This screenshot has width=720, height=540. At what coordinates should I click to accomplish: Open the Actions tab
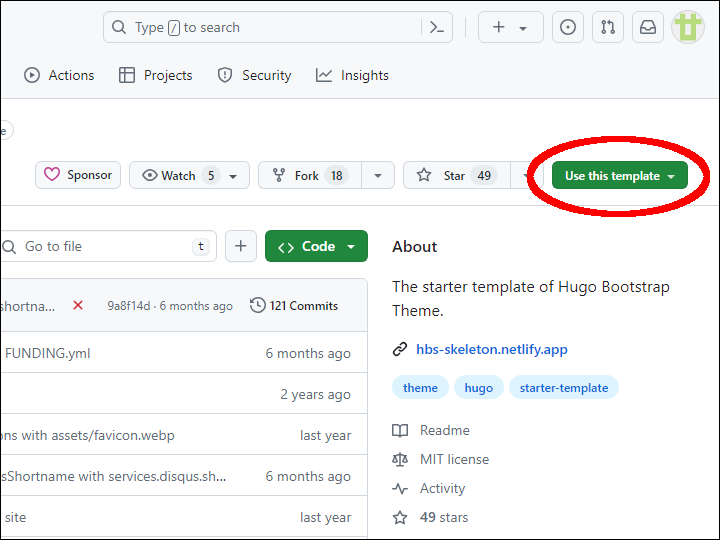click(59, 75)
